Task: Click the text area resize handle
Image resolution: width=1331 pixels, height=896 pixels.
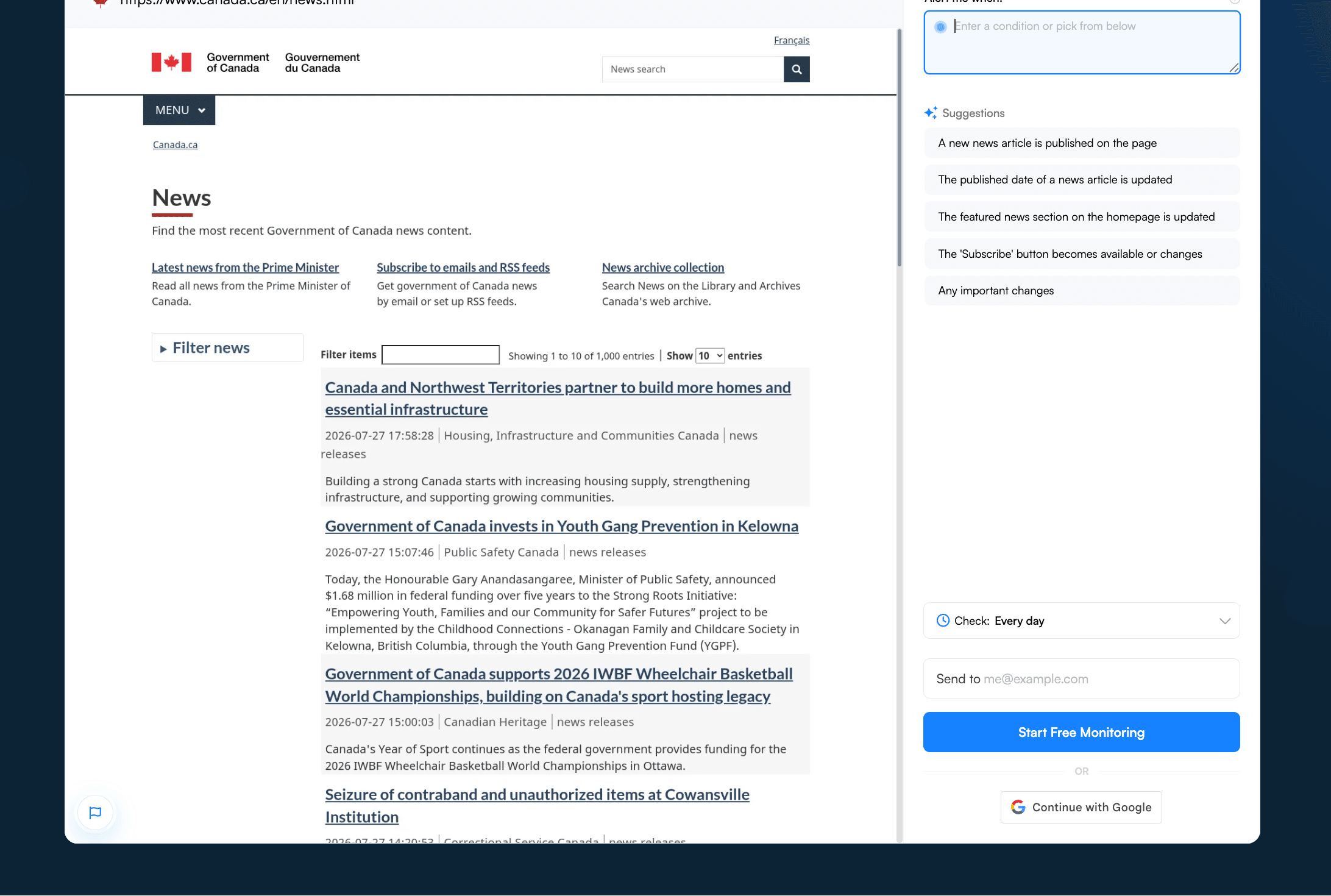Action: [1234, 68]
